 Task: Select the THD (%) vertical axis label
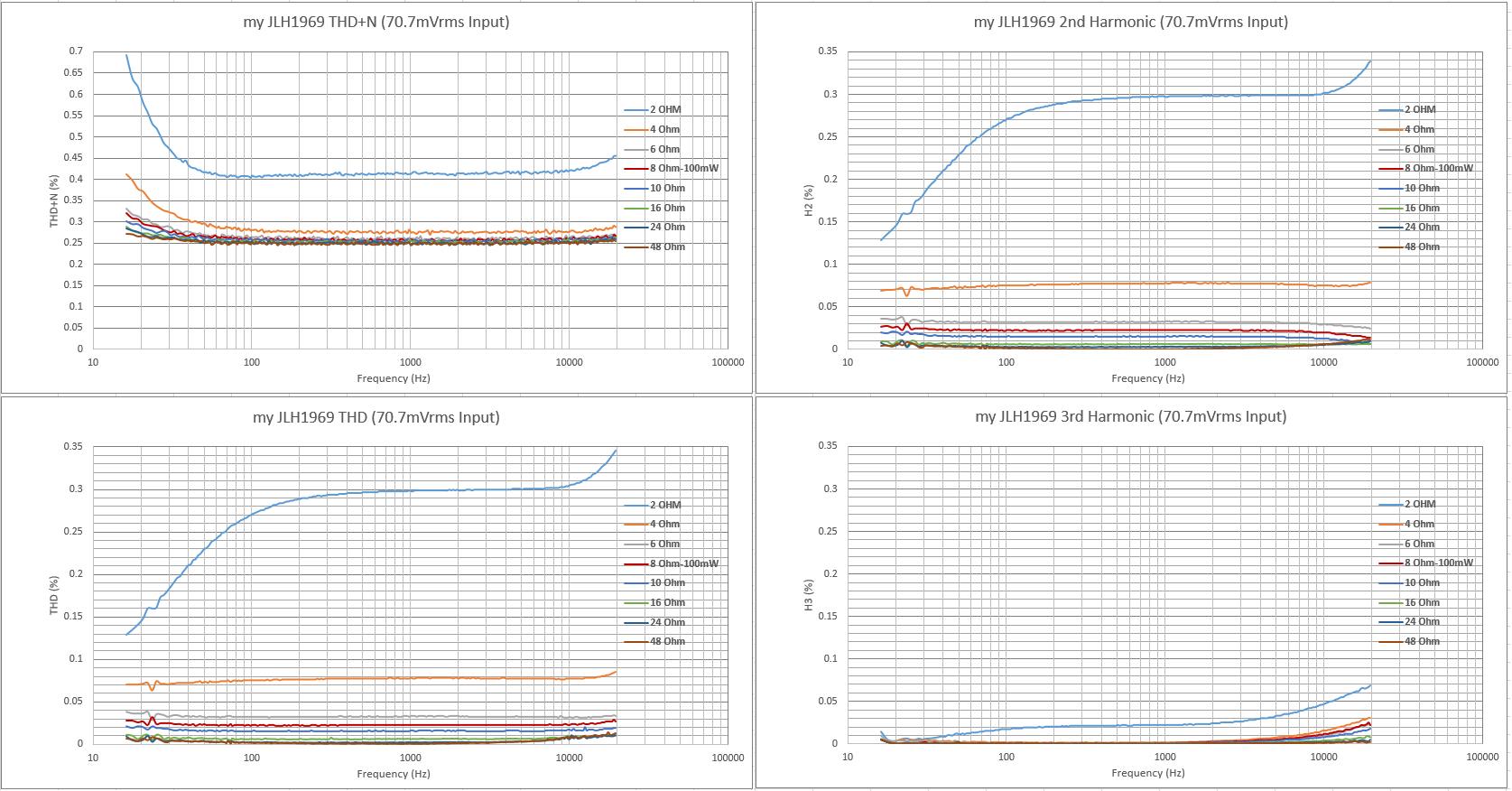coord(54,596)
